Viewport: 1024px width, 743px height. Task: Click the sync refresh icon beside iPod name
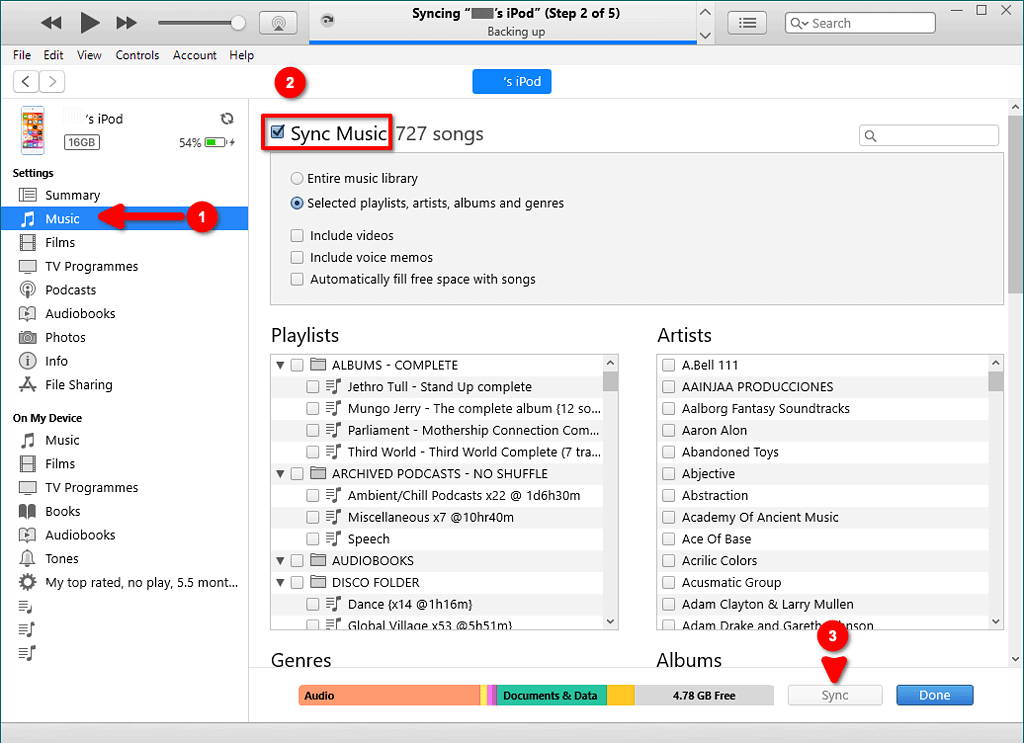click(x=227, y=119)
